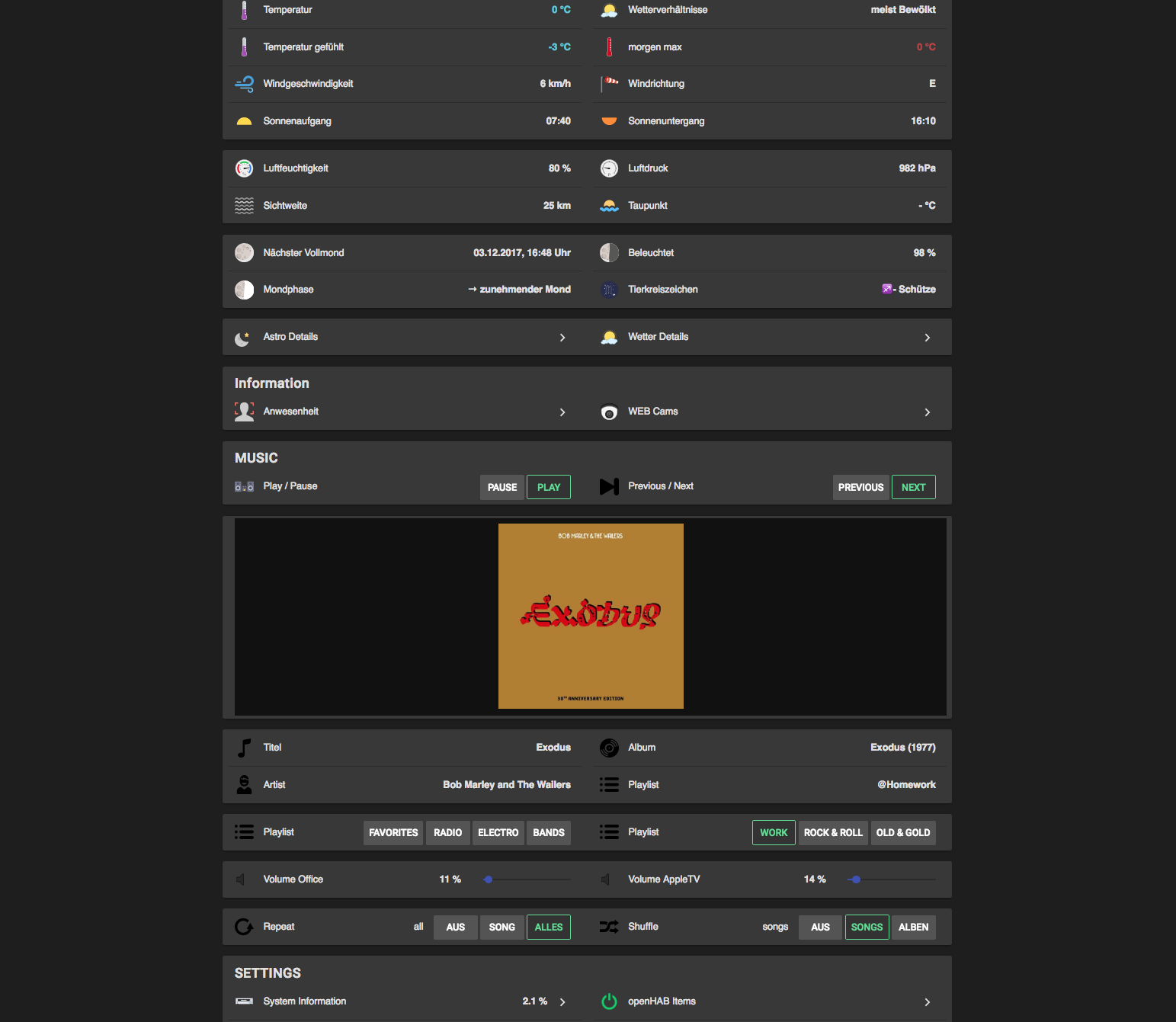Viewport: 1176px width, 1022px height.
Task: Click the vinyl record icon beside Album
Action: 609,748
